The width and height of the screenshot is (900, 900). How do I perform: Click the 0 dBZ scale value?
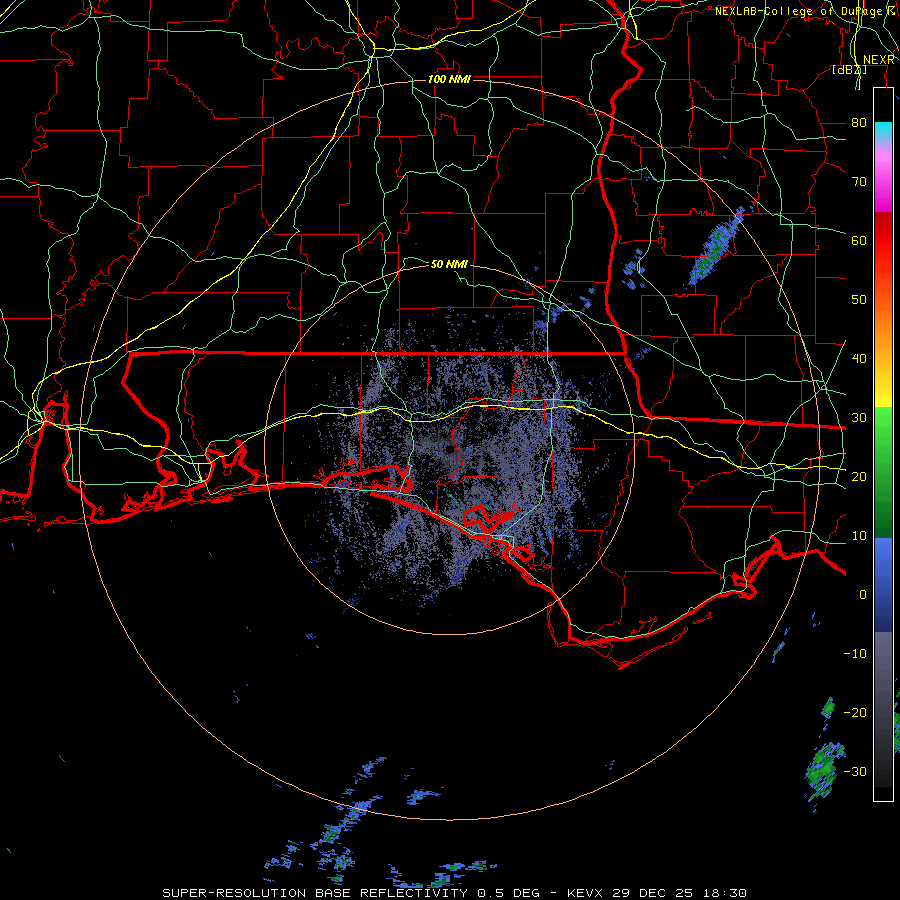(862, 595)
